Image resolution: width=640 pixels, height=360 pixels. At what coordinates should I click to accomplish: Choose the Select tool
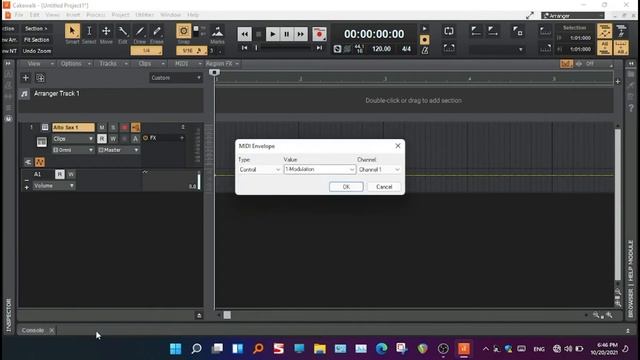pyautogui.click(x=89, y=31)
